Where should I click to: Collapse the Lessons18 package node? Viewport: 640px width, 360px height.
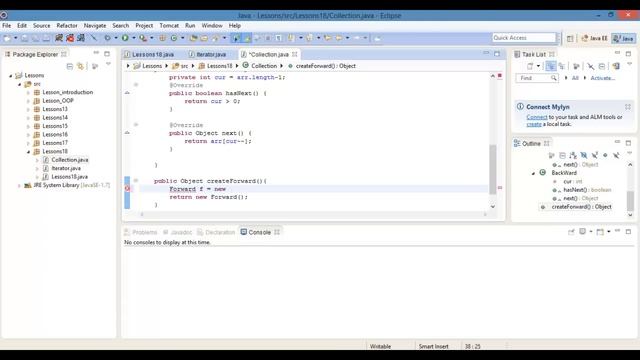[28, 151]
